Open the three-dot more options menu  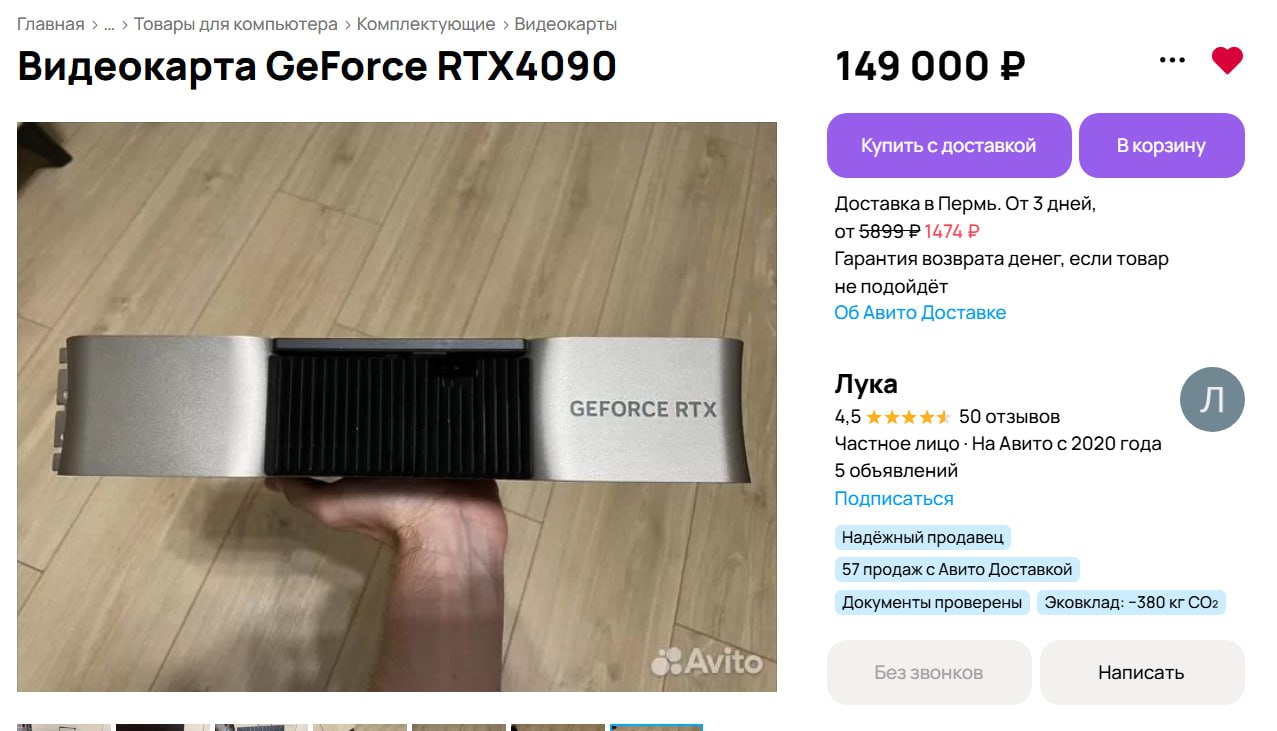tap(1172, 60)
